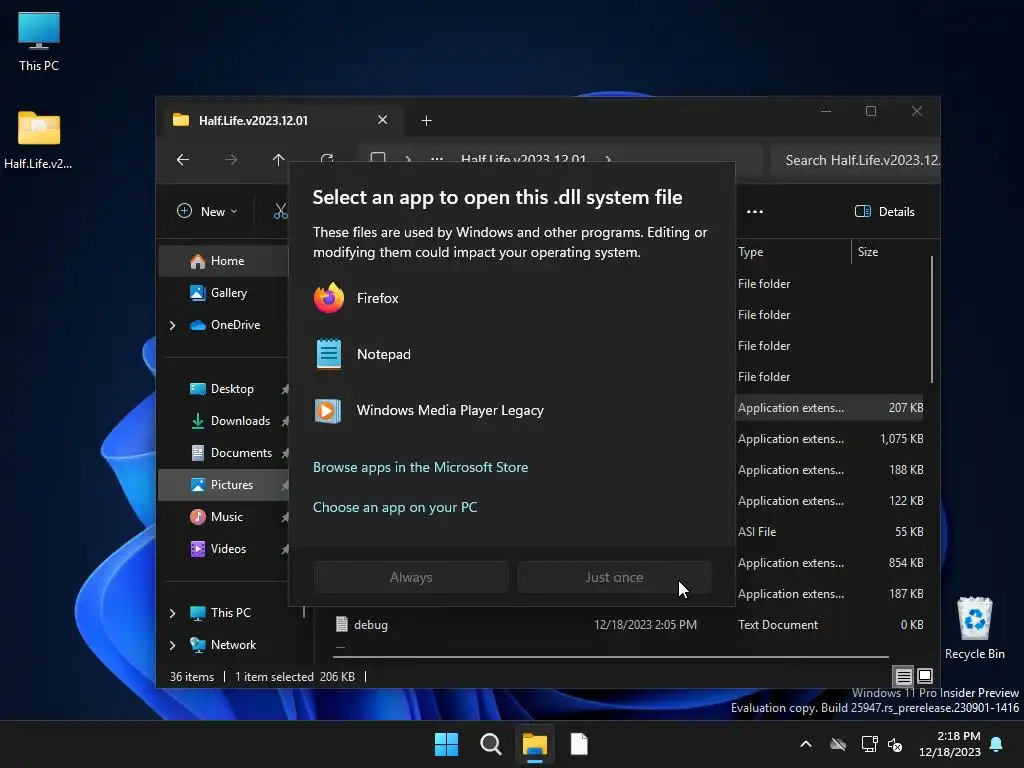Expand the OneDrive tree node

point(172,325)
